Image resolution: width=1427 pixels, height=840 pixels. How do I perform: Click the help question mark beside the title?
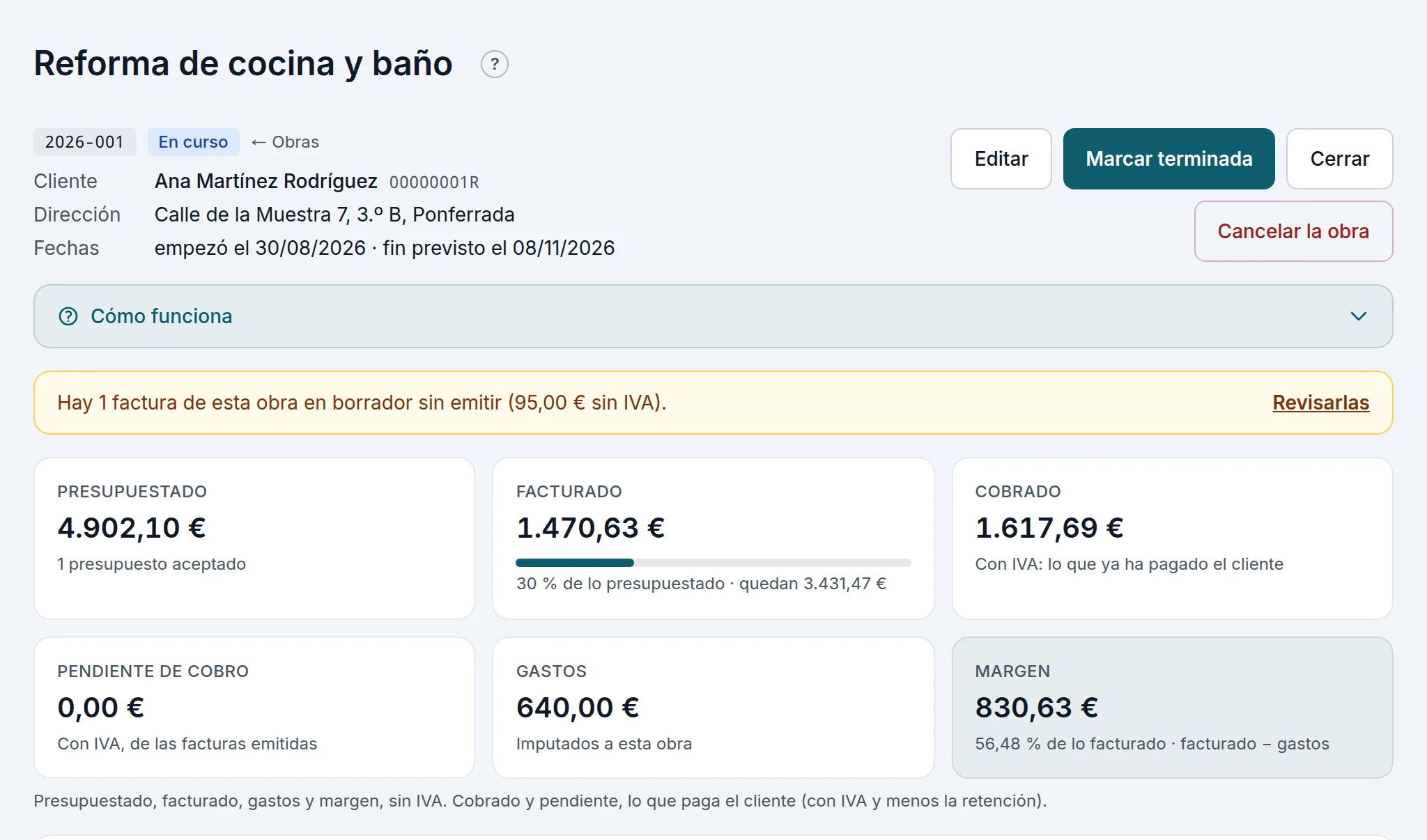point(495,64)
